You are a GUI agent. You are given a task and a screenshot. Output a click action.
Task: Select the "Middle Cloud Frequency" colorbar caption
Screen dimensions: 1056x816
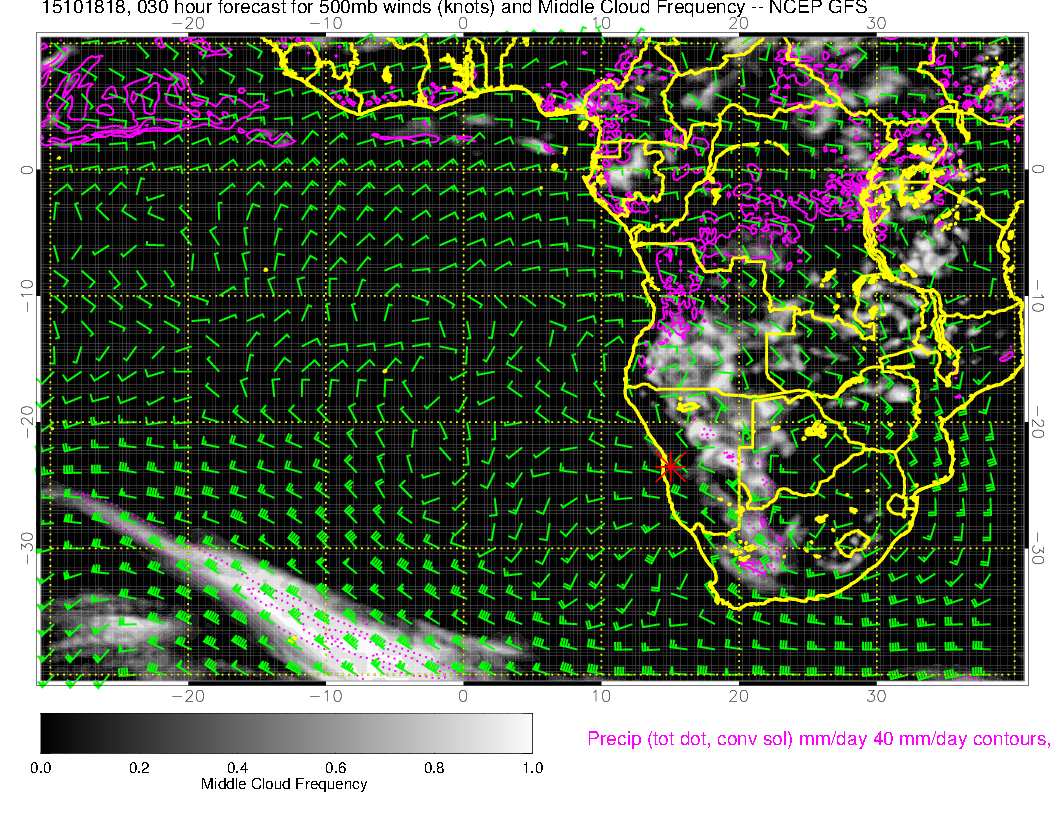coord(284,784)
